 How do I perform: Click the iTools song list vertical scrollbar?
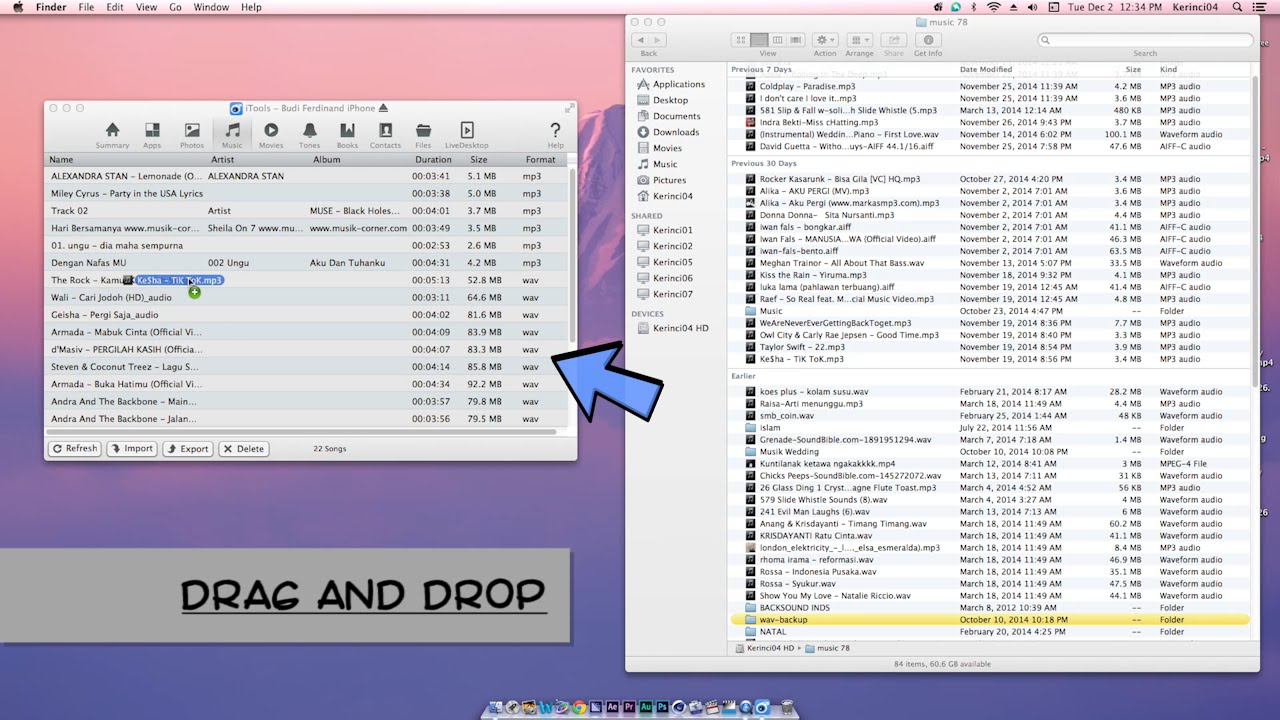tap(572, 255)
